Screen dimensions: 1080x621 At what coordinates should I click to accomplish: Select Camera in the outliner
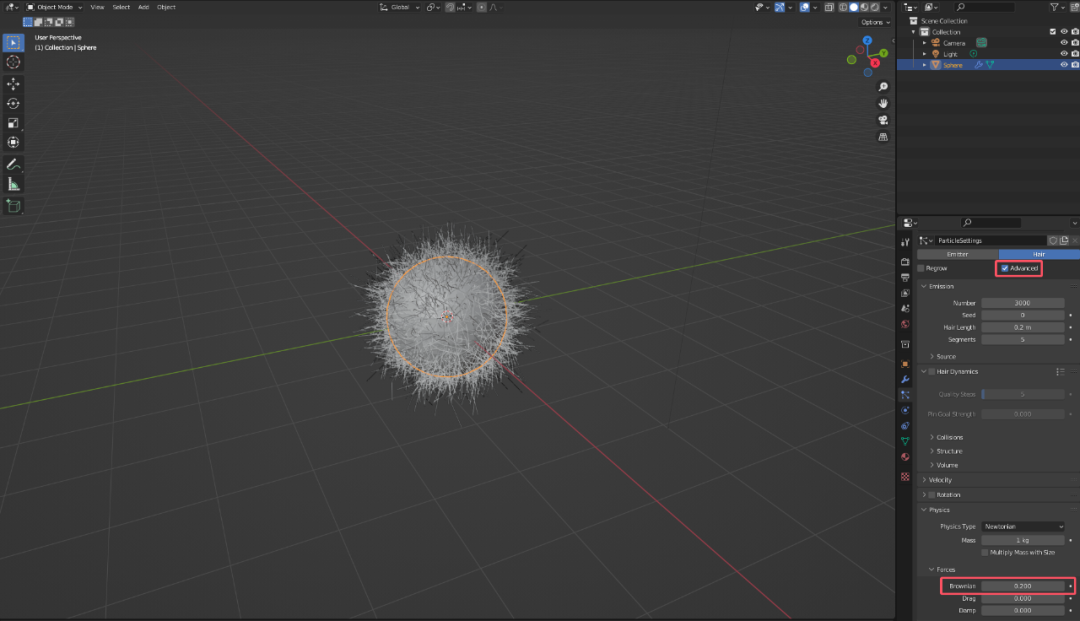[954, 43]
